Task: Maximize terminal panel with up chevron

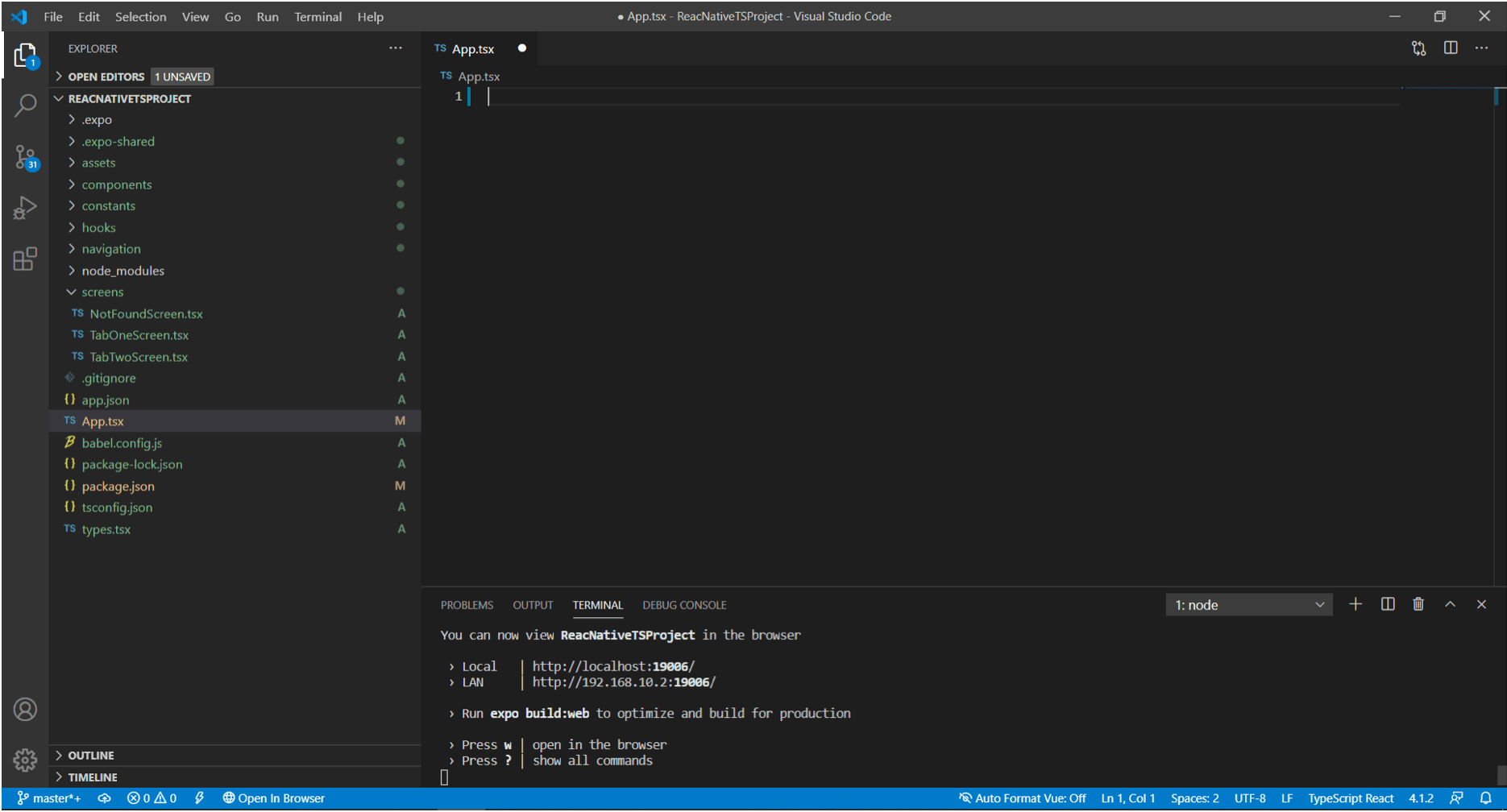Action: [x=1450, y=604]
